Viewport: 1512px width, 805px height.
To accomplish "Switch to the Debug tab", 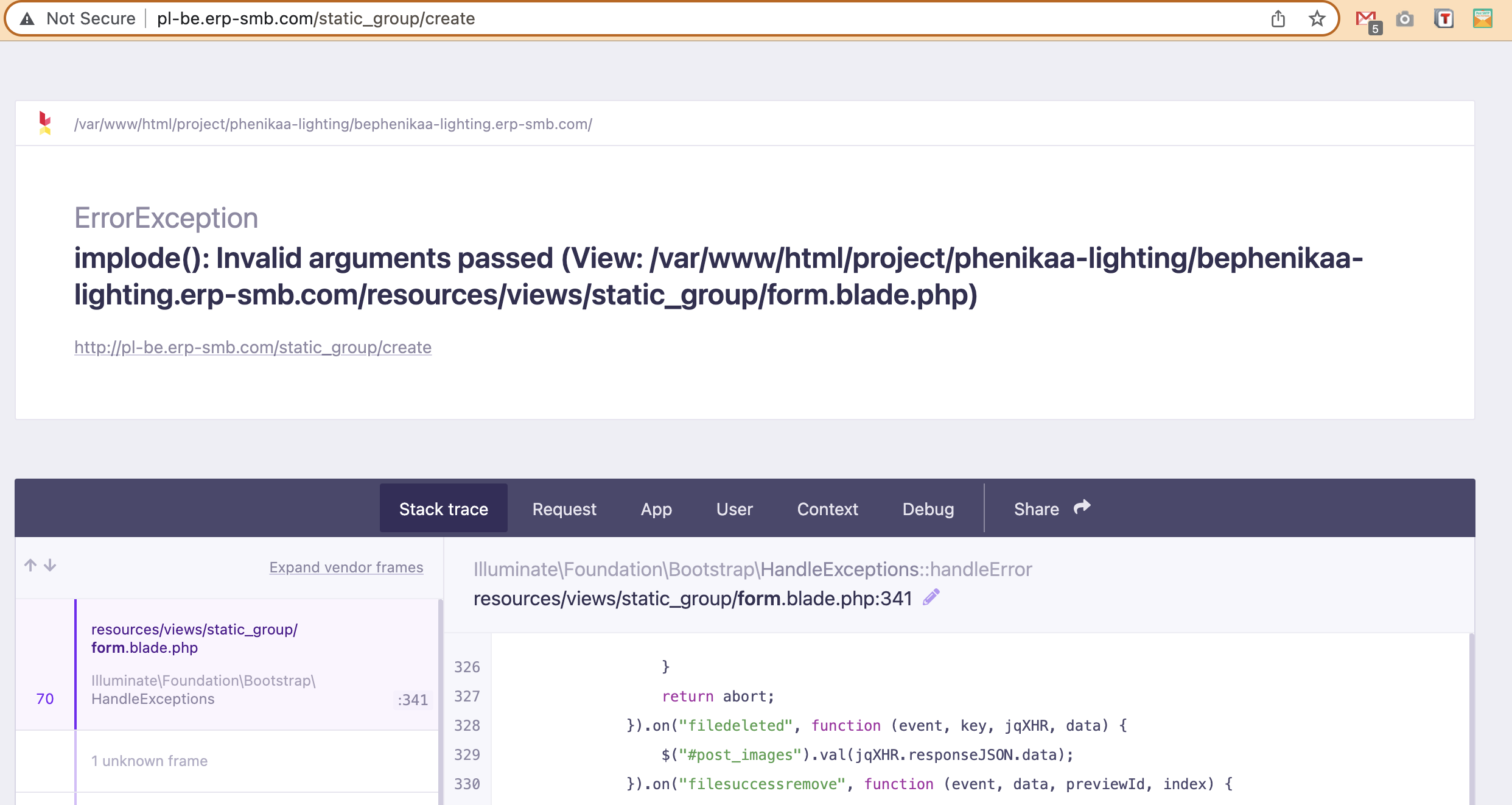I will pos(928,508).
